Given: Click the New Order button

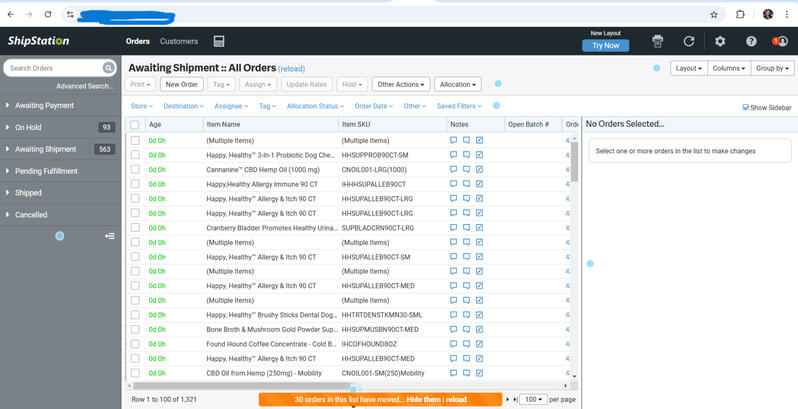Looking at the screenshot, I should [182, 84].
